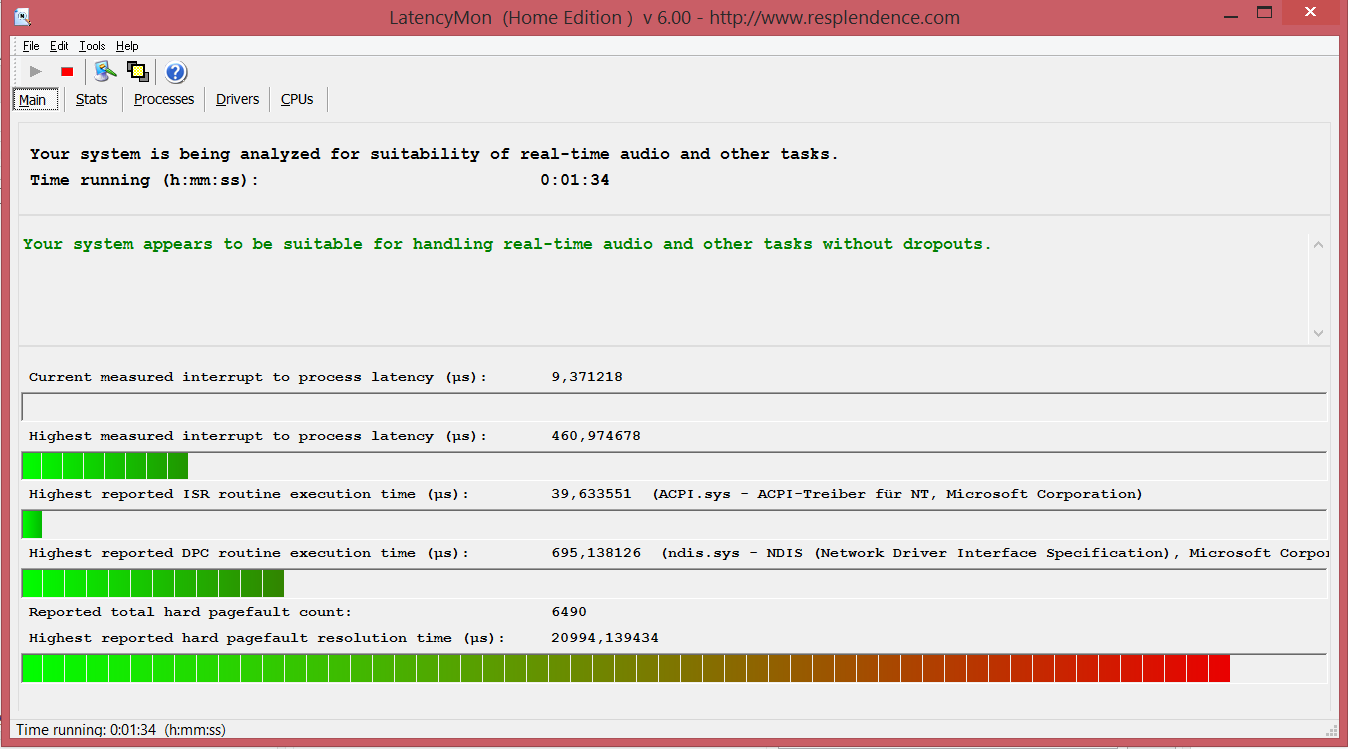Click the current interrupt latency empty bar
The width and height of the screenshot is (1348, 749).
click(674, 407)
